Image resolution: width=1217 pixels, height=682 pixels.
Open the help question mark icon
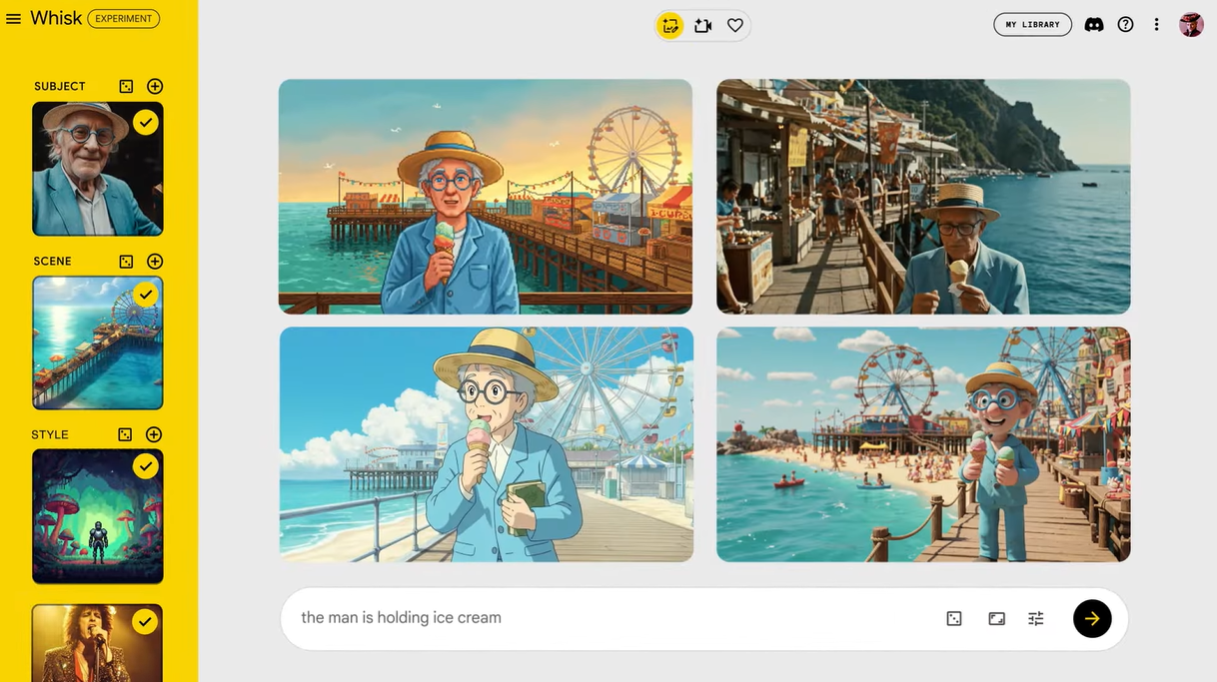tap(1126, 25)
